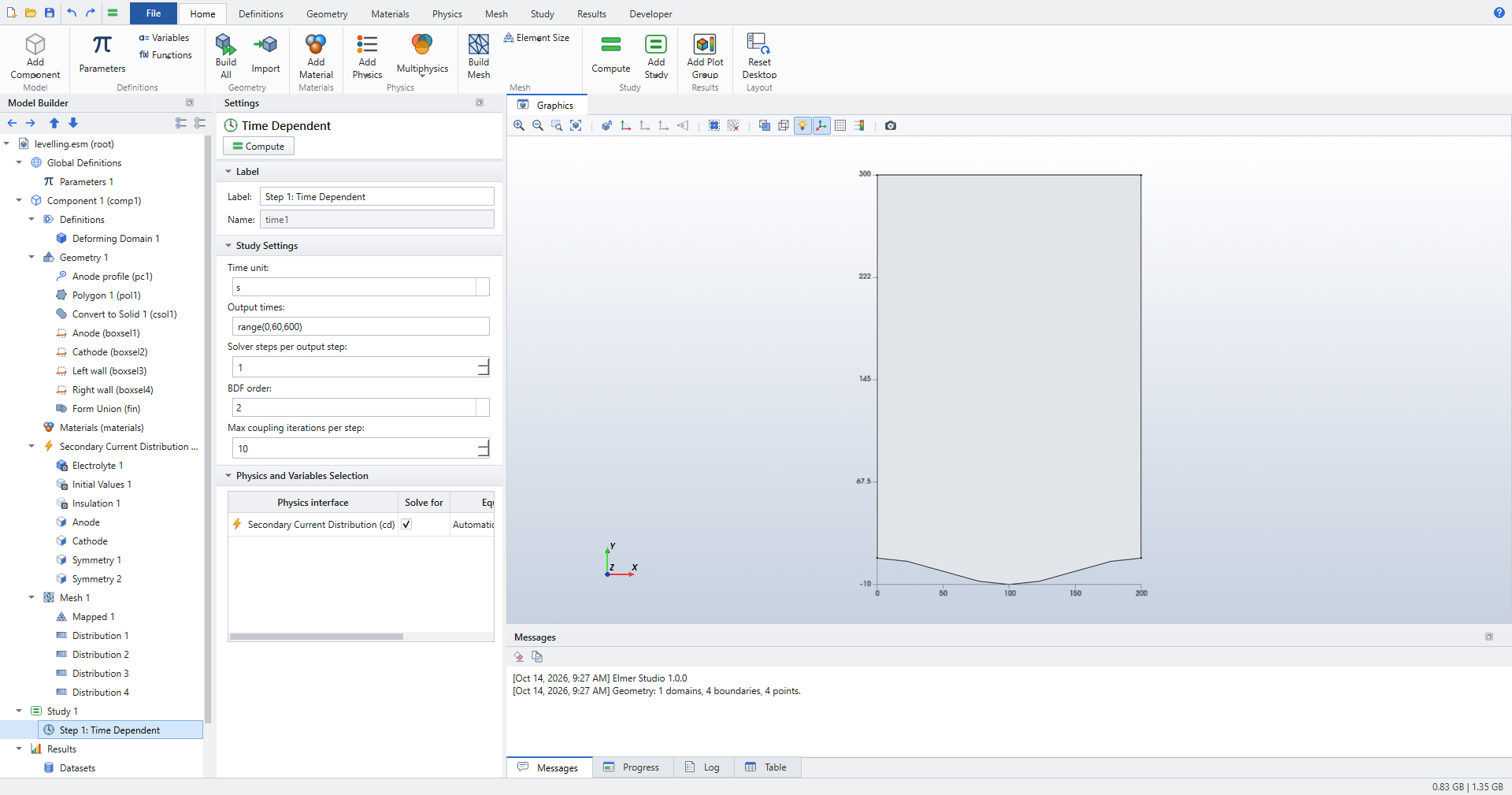
Task: Click the Add Material ribbon icon
Action: (316, 56)
